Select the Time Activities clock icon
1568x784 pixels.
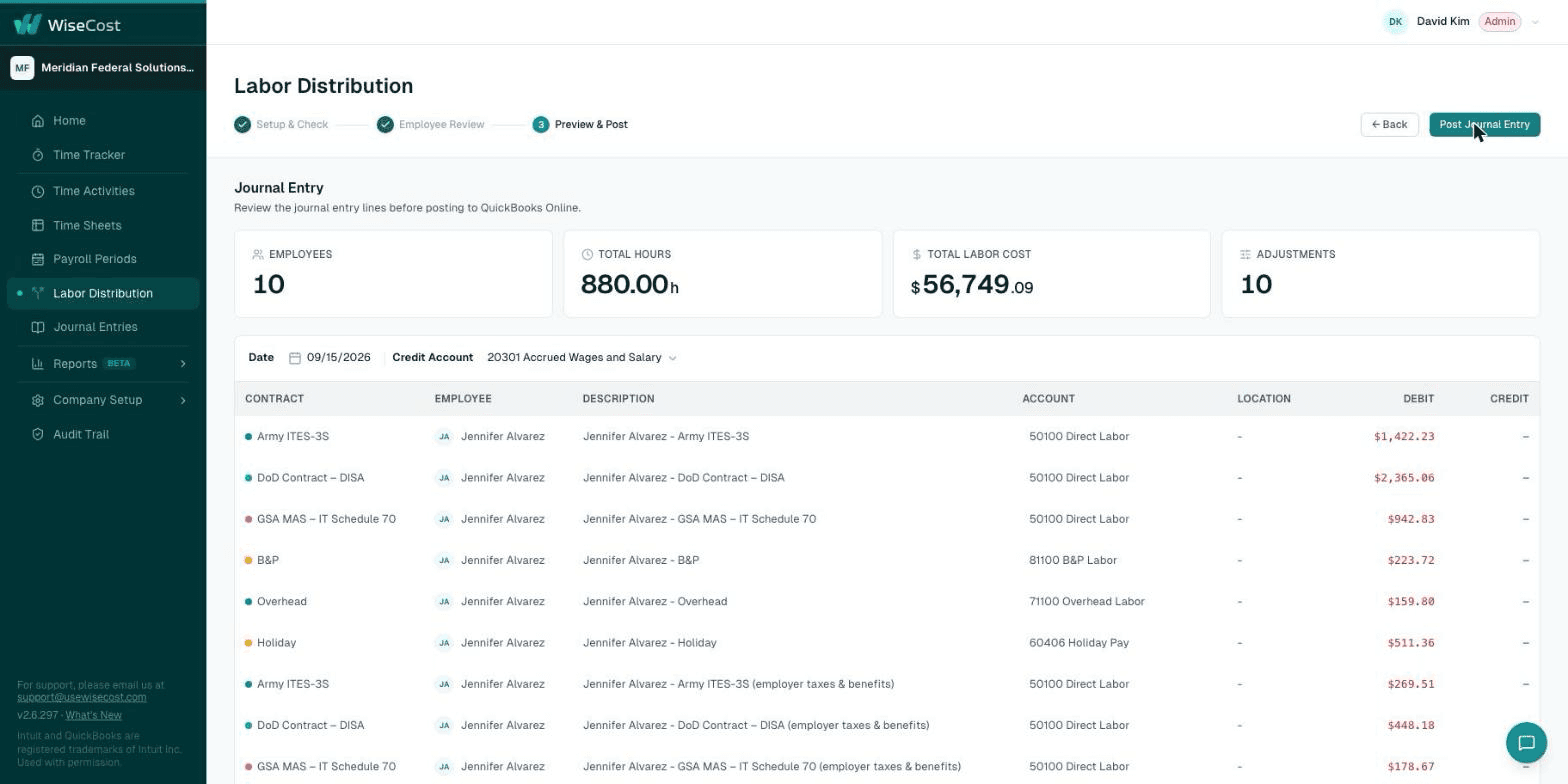click(38, 191)
